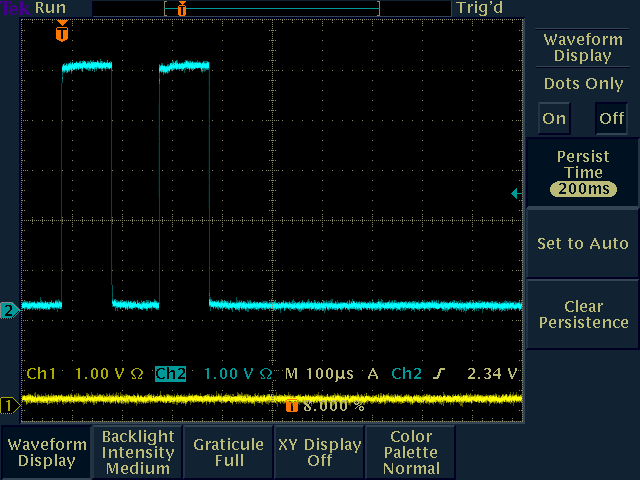Select the yellow channel 1 ground reference marker

(x=9, y=405)
